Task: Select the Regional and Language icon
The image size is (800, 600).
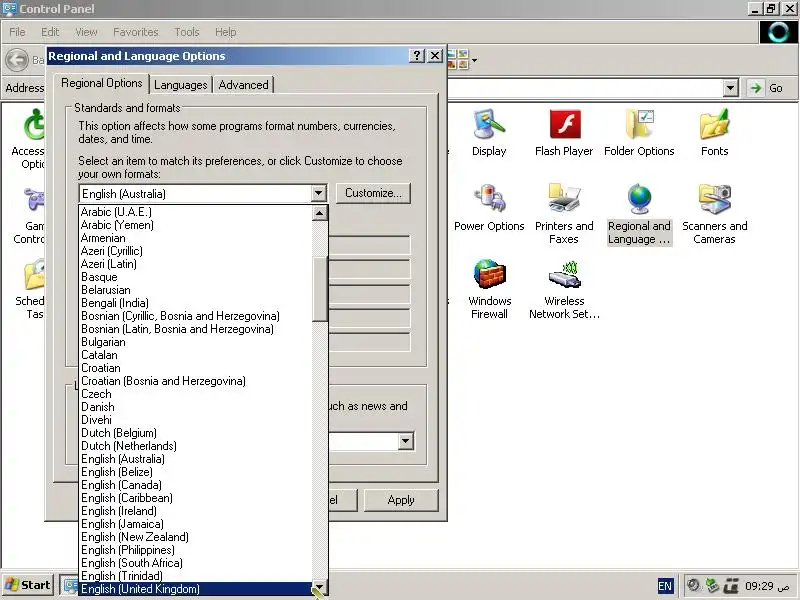Action: (x=639, y=214)
